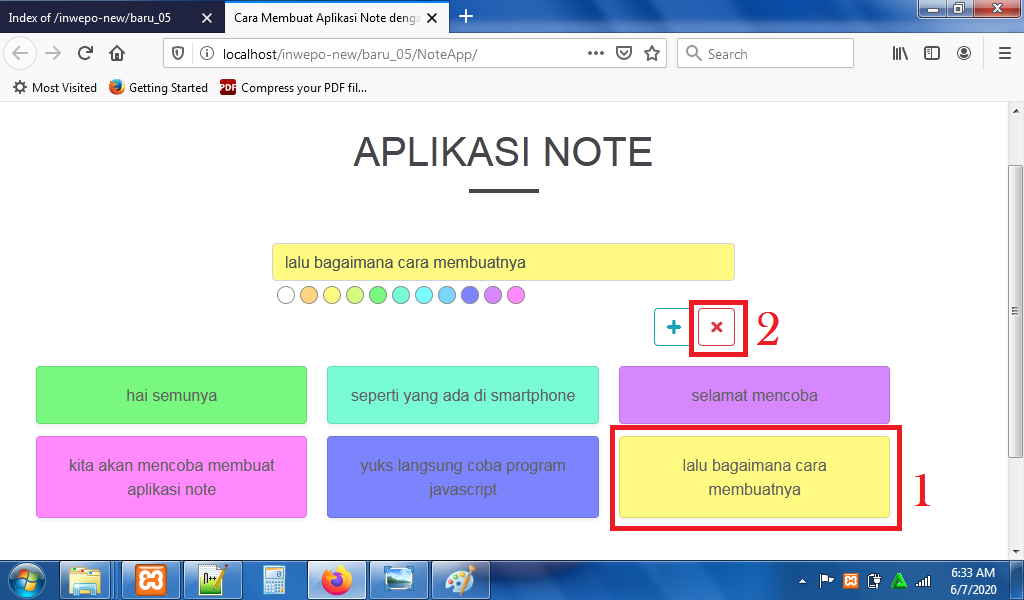
Task: Reload the page with refresh icon
Action: pos(86,54)
